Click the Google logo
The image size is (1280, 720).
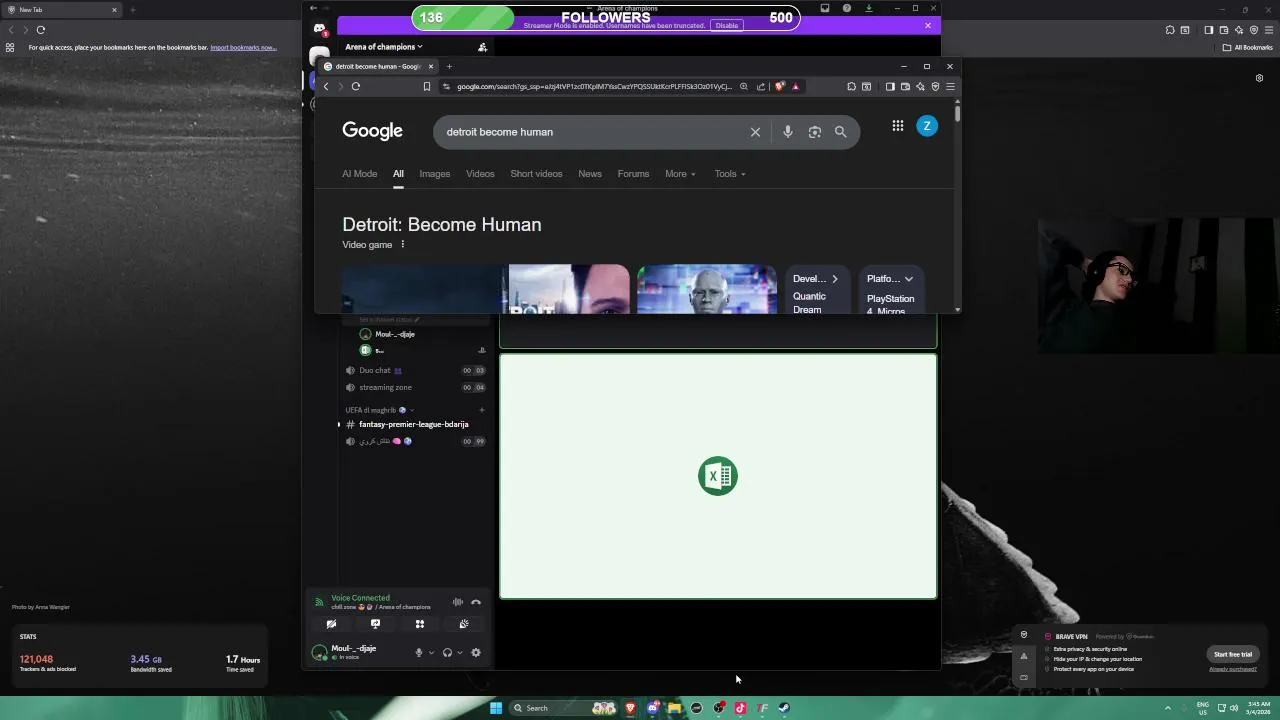pyautogui.click(x=372, y=131)
